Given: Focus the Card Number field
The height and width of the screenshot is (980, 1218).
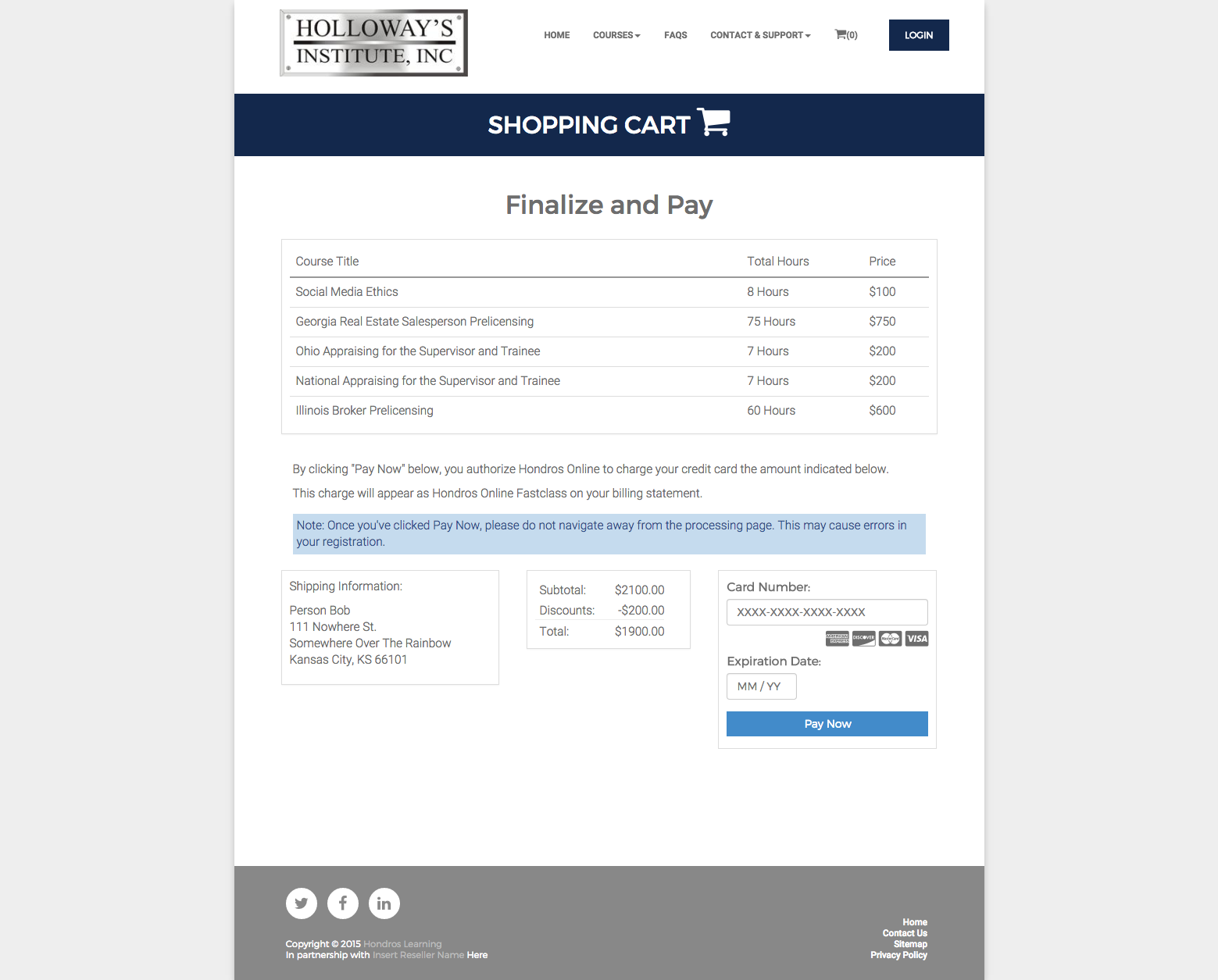Looking at the screenshot, I should pyautogui.click(x=827, y=612).
